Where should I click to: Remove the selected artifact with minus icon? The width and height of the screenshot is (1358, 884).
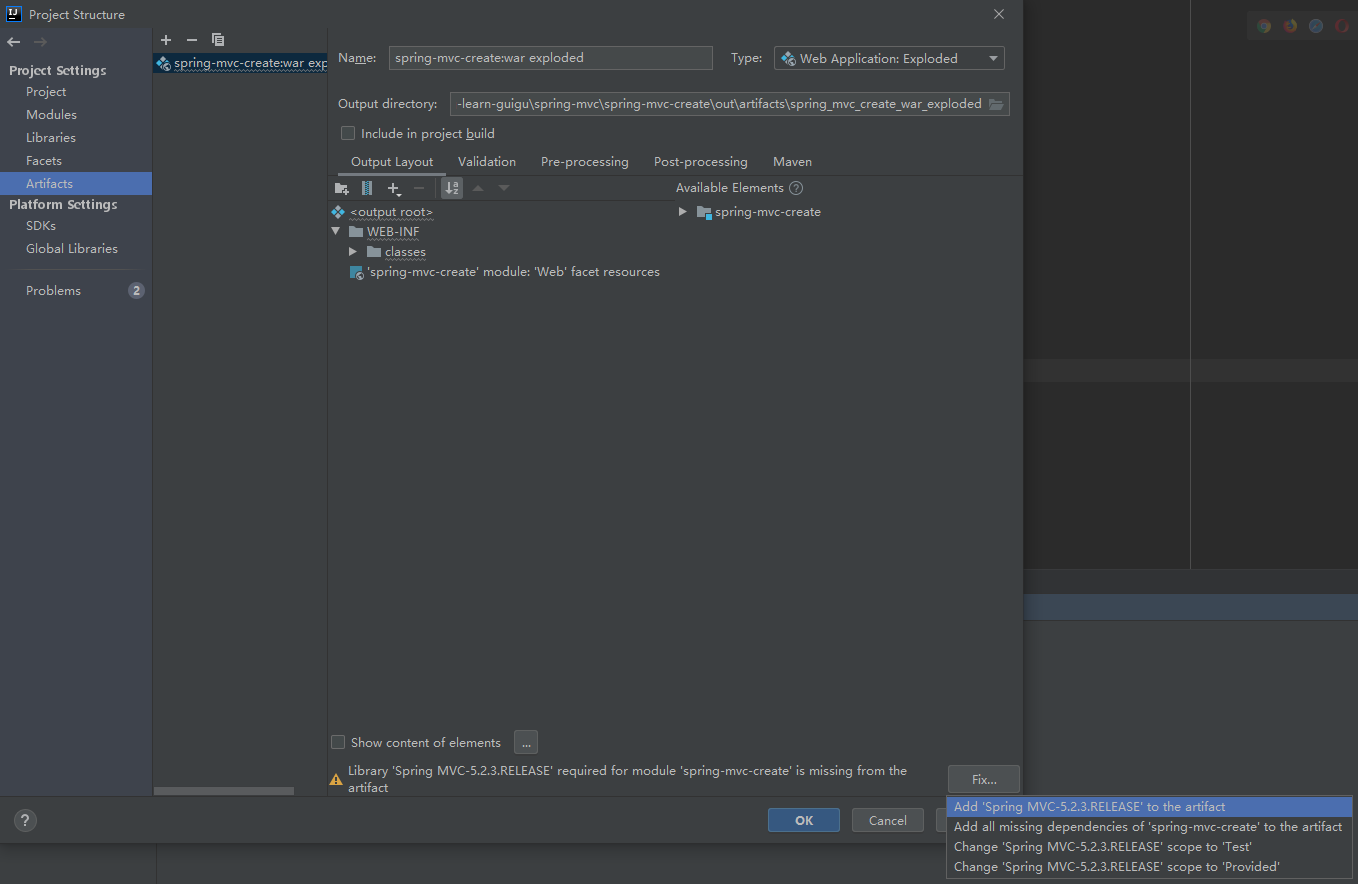[192, 40]
